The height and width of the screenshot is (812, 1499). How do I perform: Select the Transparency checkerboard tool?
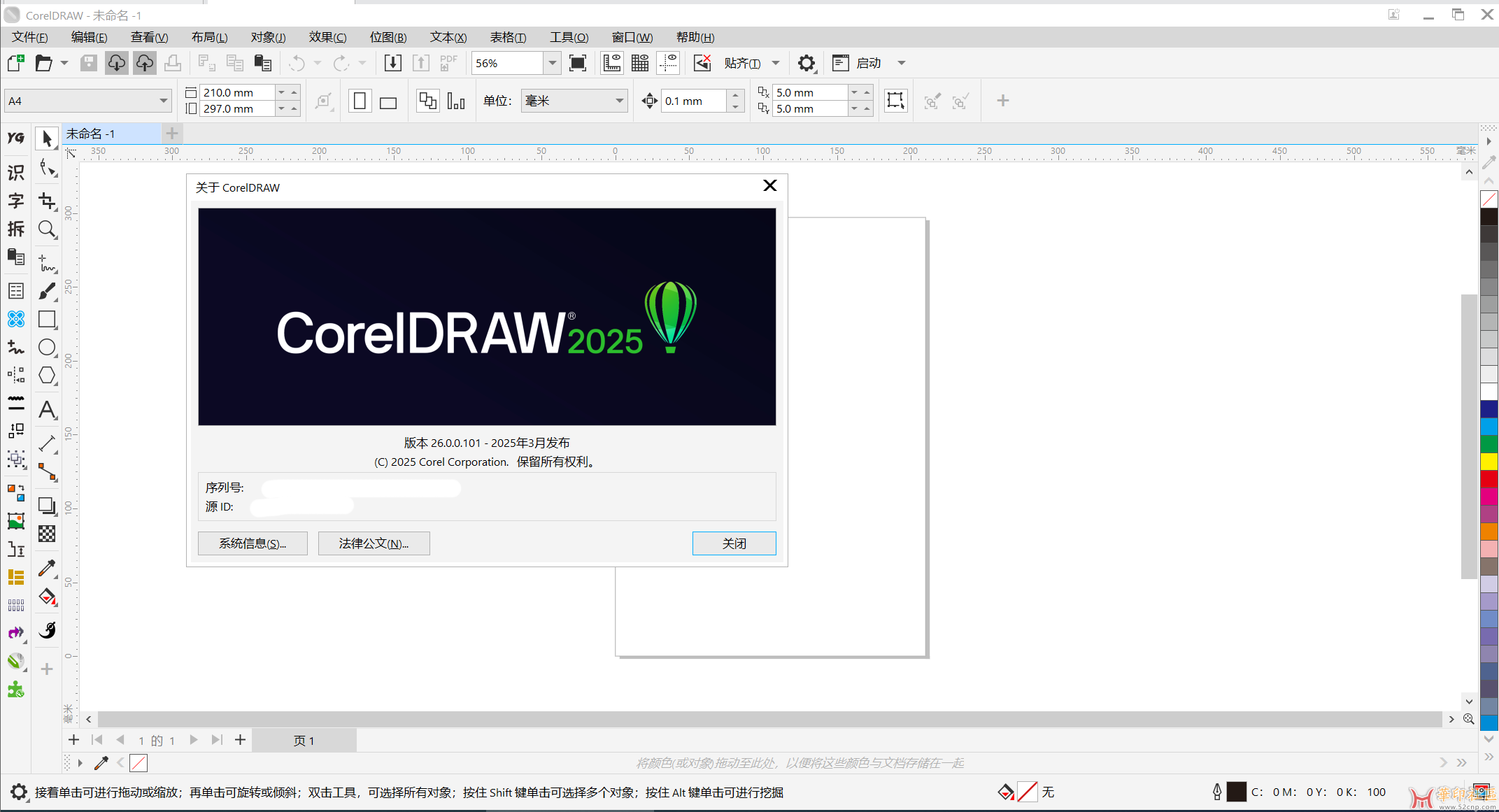[47, 534]
